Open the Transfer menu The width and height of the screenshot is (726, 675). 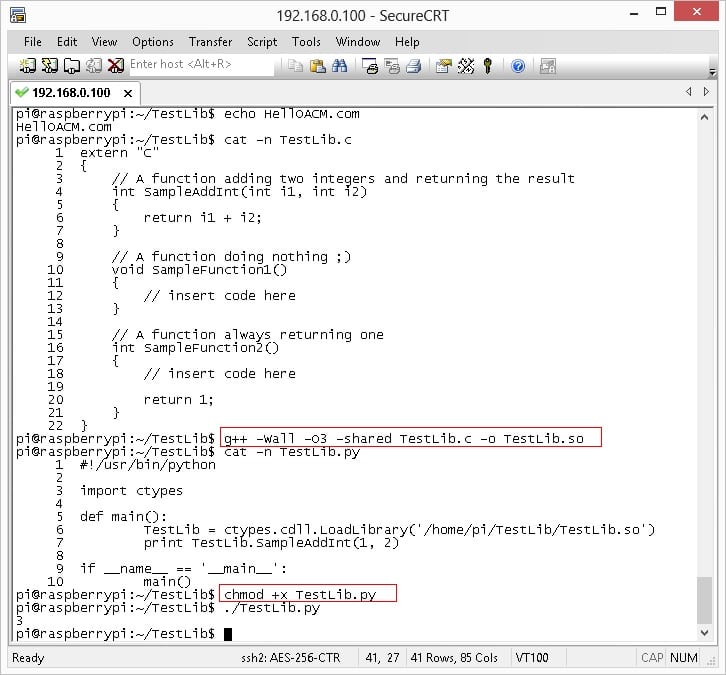coord(210,42)
